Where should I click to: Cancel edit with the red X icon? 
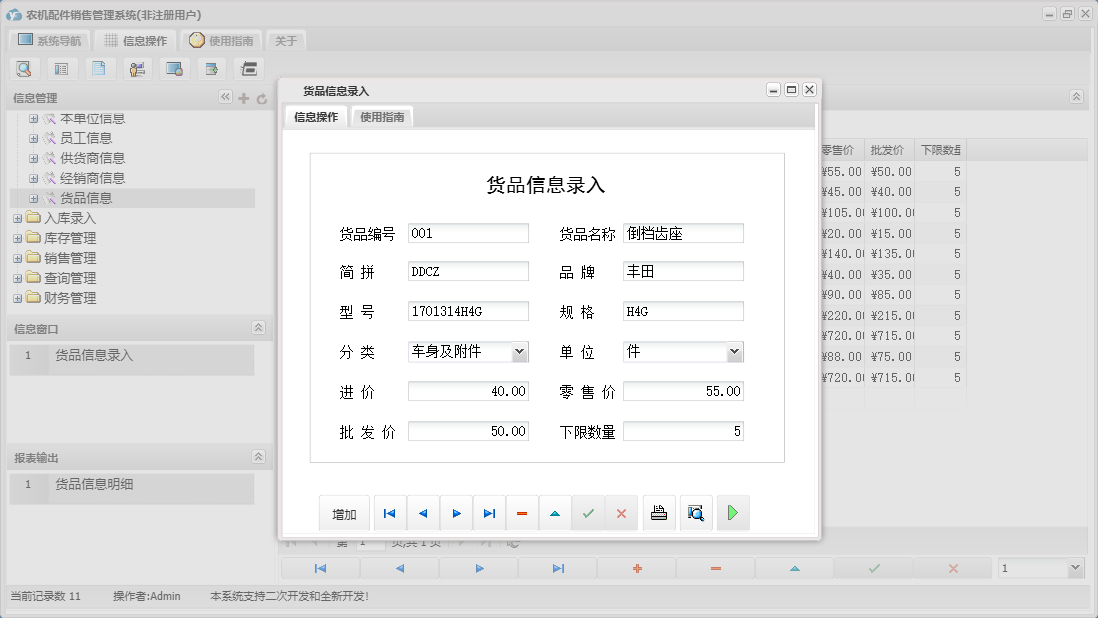tap(622, 512)
